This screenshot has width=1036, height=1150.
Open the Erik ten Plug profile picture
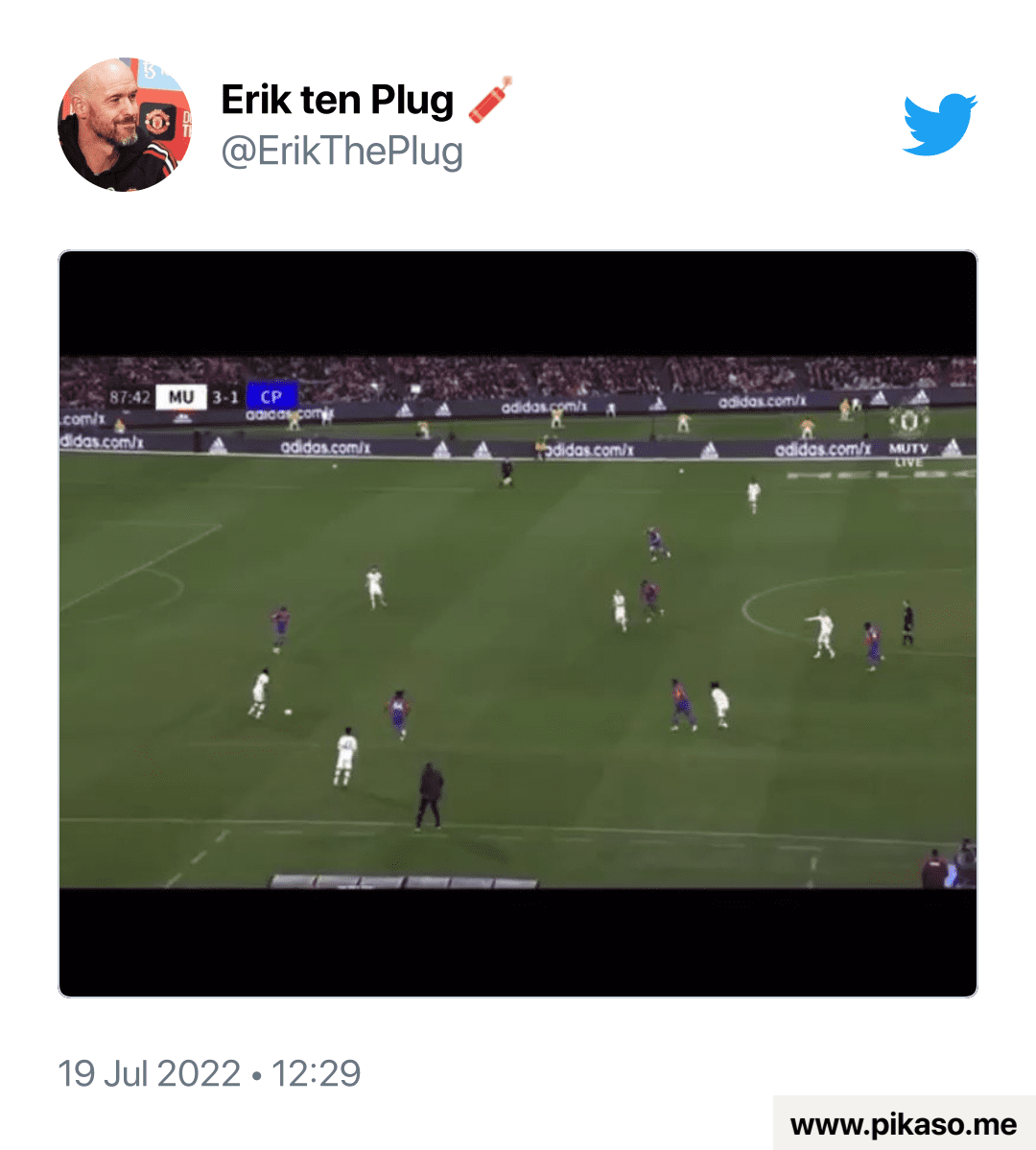pyautogui.click(x=125, y=125)
